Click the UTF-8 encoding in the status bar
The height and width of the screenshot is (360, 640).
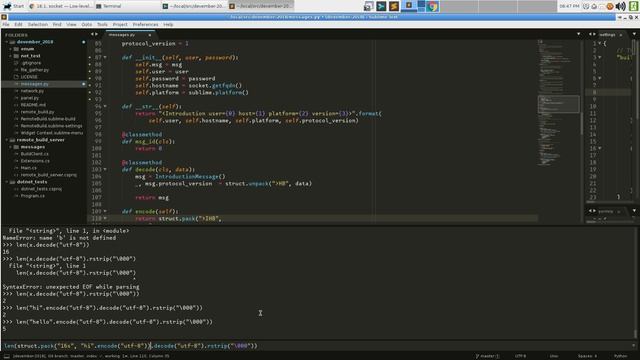(520, 356)
